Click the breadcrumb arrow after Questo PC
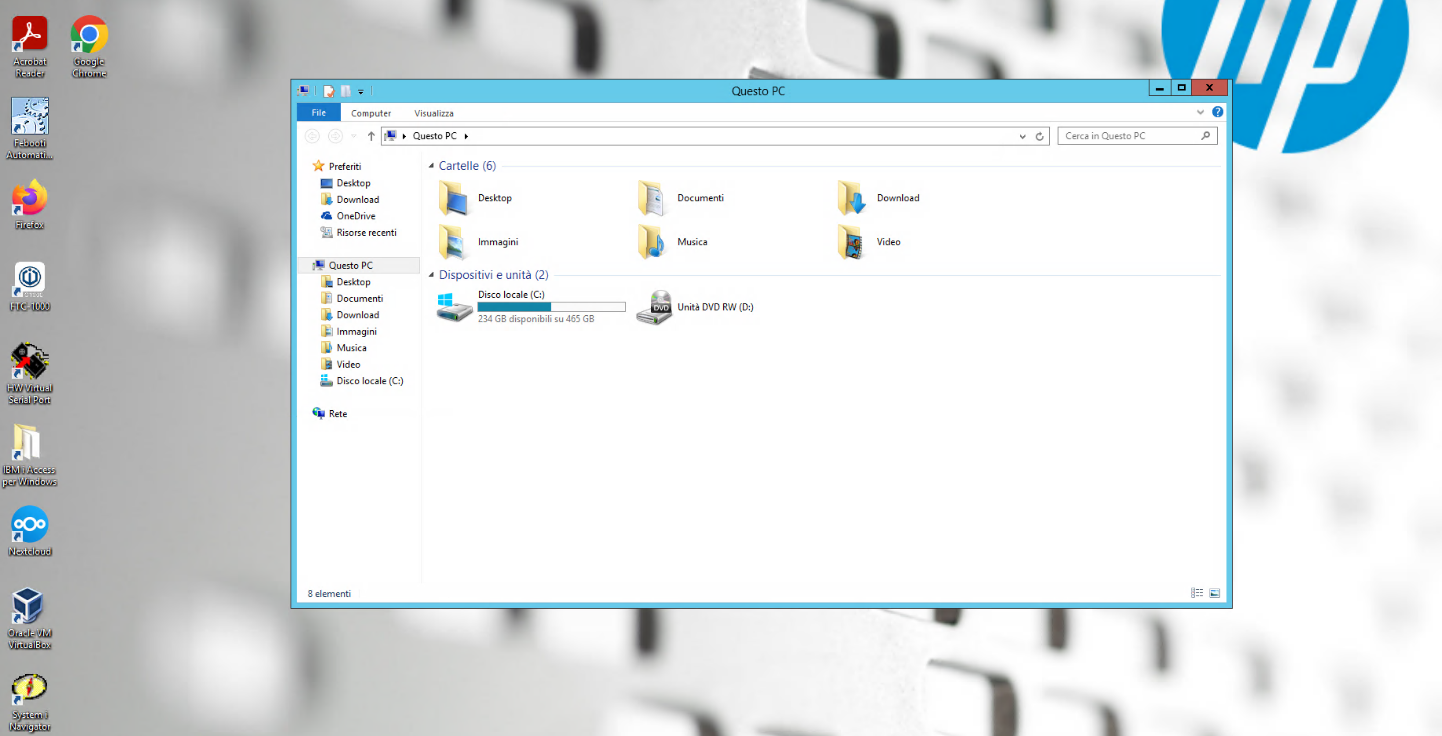The width and height of the screenshot is (1442, 736). click(466, 136)
